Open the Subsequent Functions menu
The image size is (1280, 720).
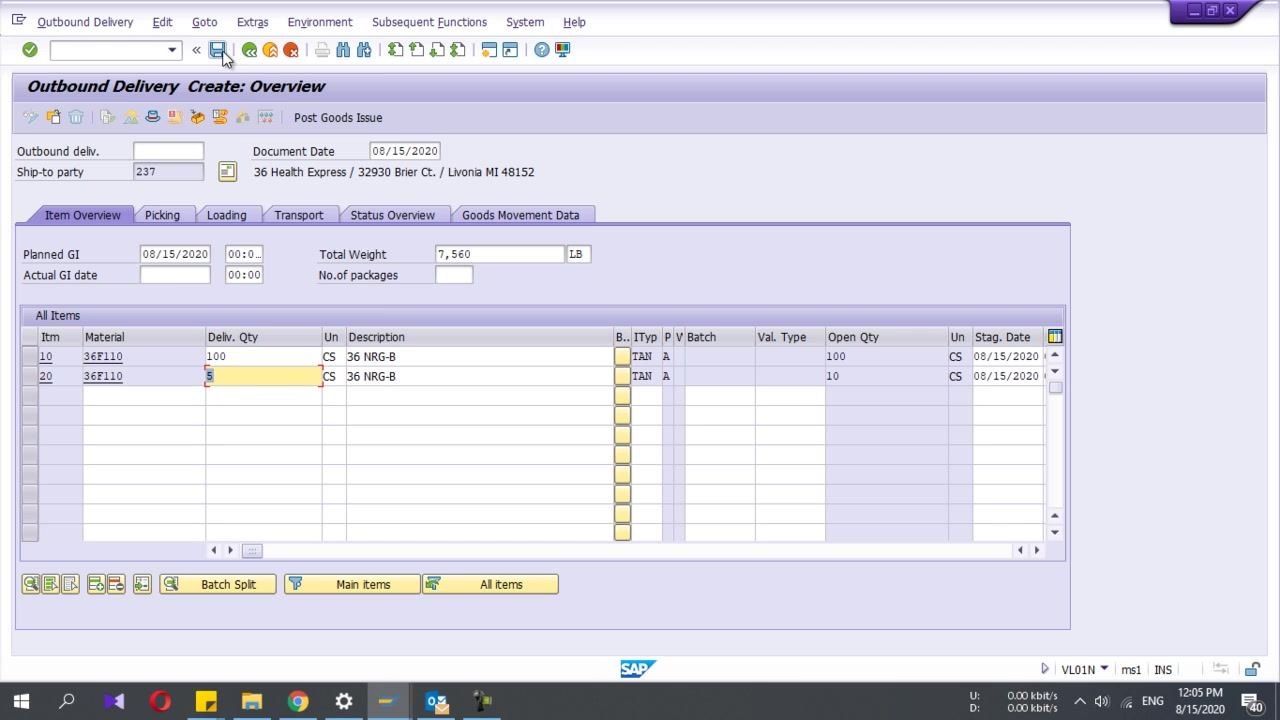tap(429, 22)
